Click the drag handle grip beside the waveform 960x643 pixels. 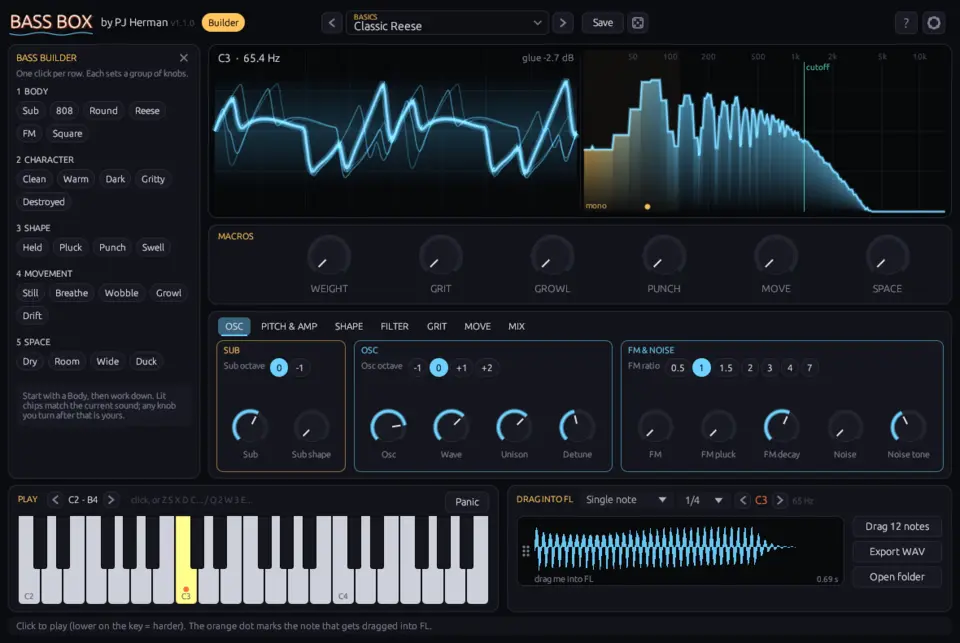point(525,551)
